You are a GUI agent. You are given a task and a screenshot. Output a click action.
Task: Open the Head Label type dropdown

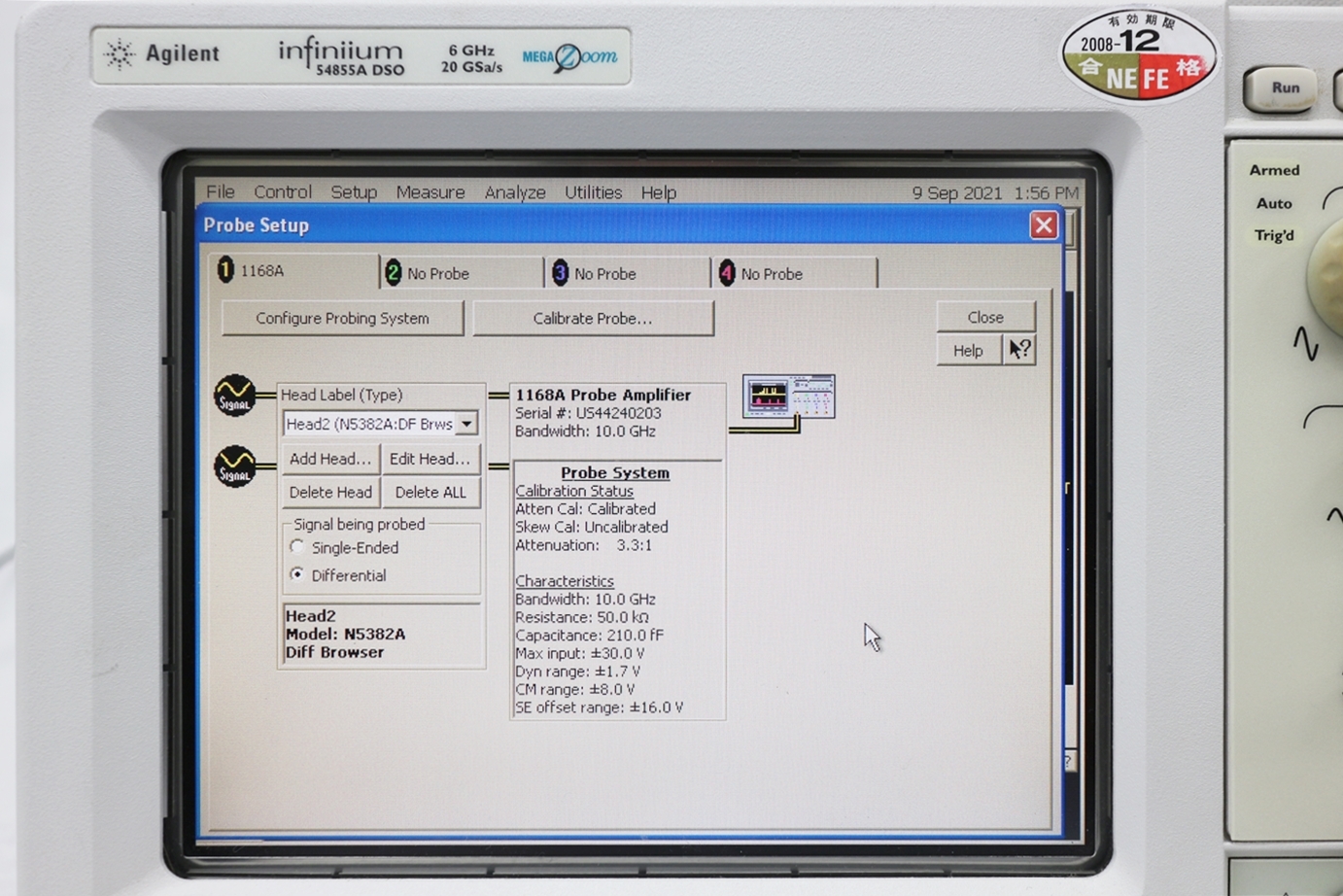click(x=467, y=424)
